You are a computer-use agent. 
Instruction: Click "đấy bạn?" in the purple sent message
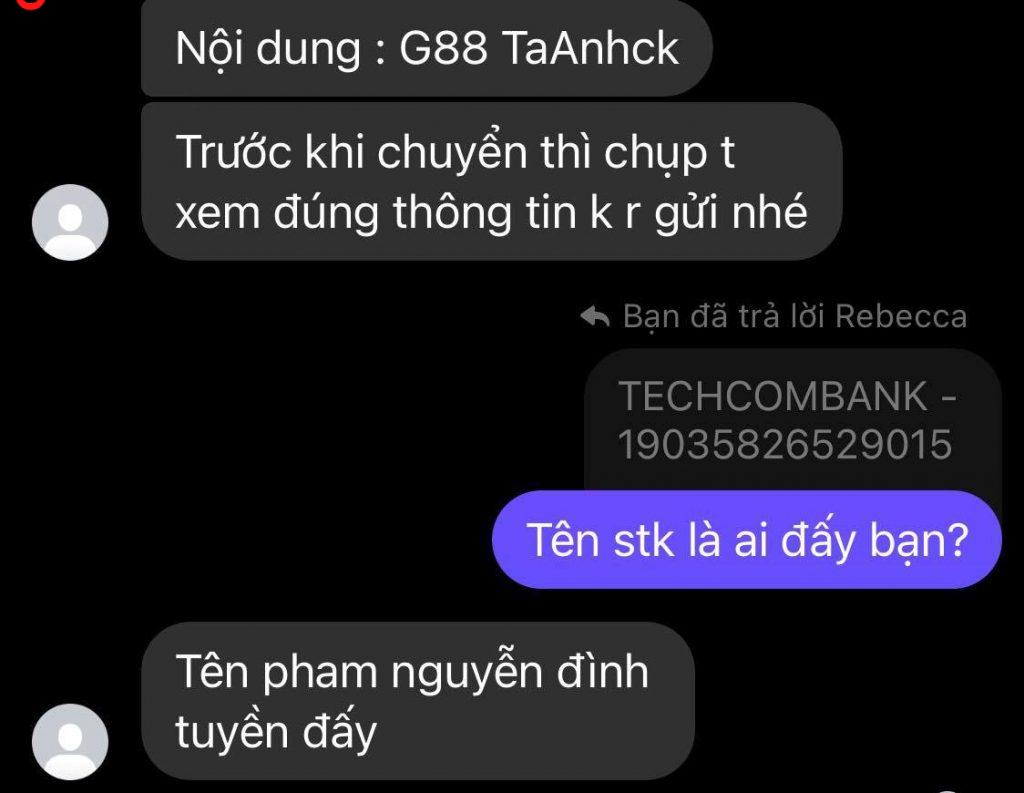click(874, 541)
